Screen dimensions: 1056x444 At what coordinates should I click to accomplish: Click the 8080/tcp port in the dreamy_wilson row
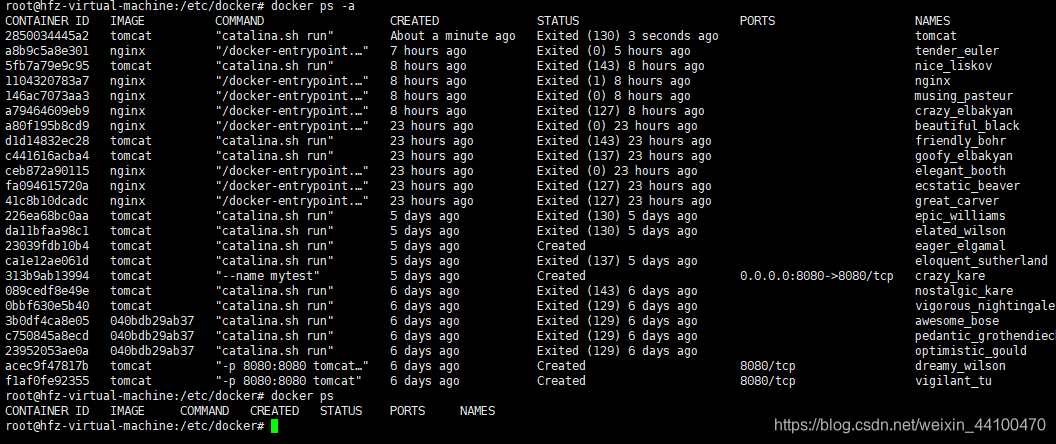tap(768, 366)
